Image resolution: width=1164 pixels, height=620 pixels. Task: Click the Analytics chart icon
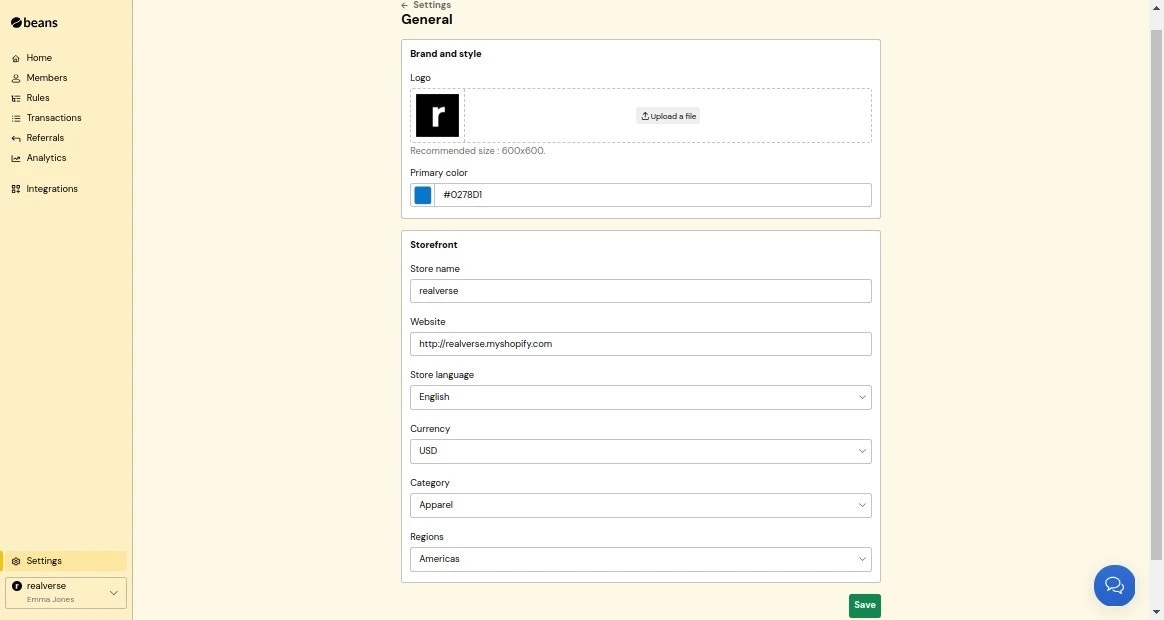tap(16, 158)
